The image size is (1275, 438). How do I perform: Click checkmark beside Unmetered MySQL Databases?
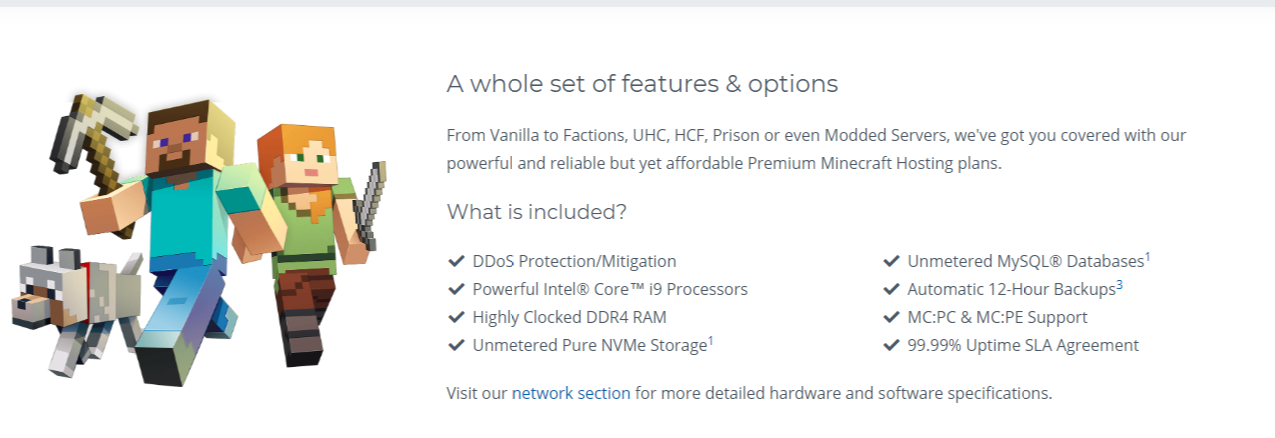tap(890, 261)
